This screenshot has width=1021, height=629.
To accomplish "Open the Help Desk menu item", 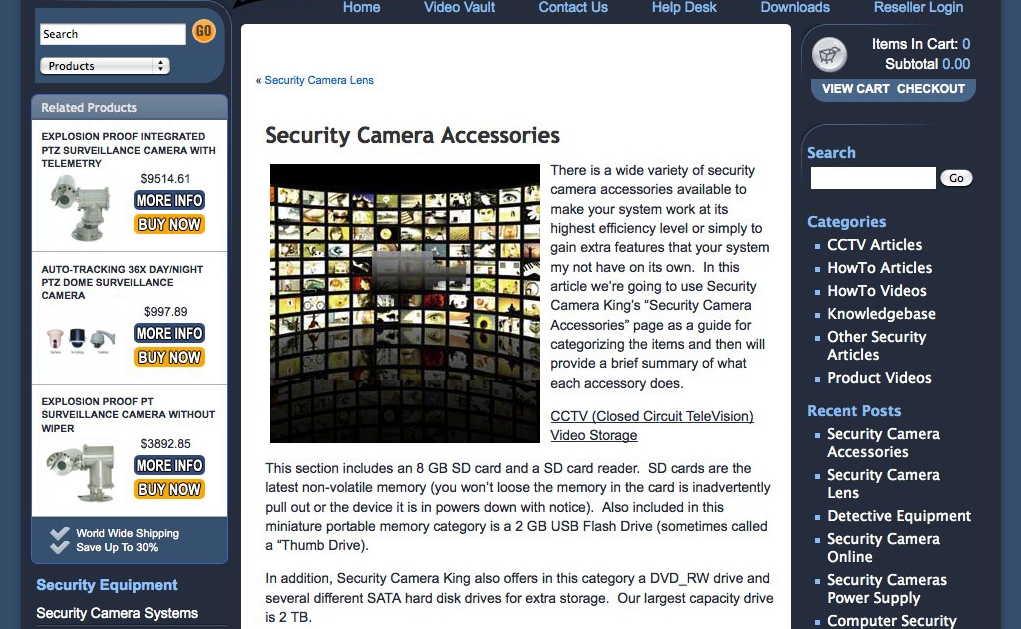I will coord(684,7).
